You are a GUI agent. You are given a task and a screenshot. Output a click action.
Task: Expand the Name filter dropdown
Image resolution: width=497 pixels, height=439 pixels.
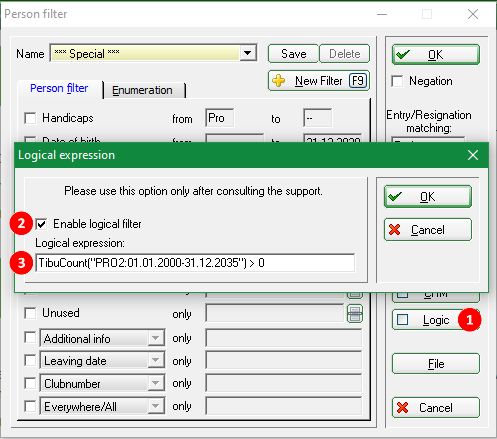[248, 53]
